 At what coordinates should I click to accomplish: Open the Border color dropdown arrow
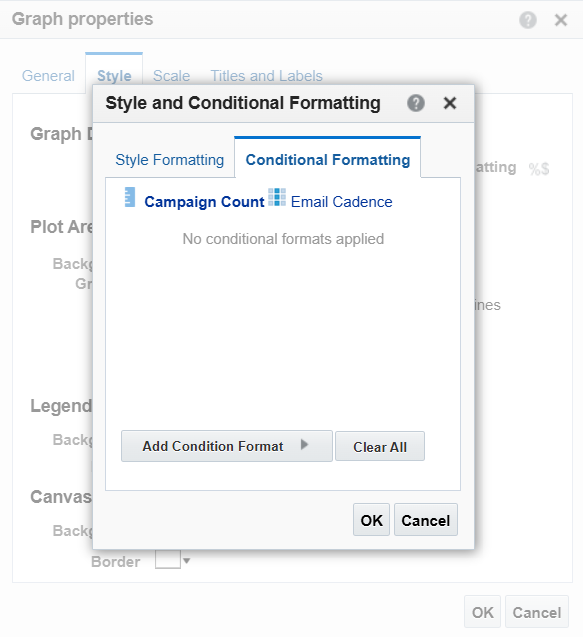pos(186,561)
